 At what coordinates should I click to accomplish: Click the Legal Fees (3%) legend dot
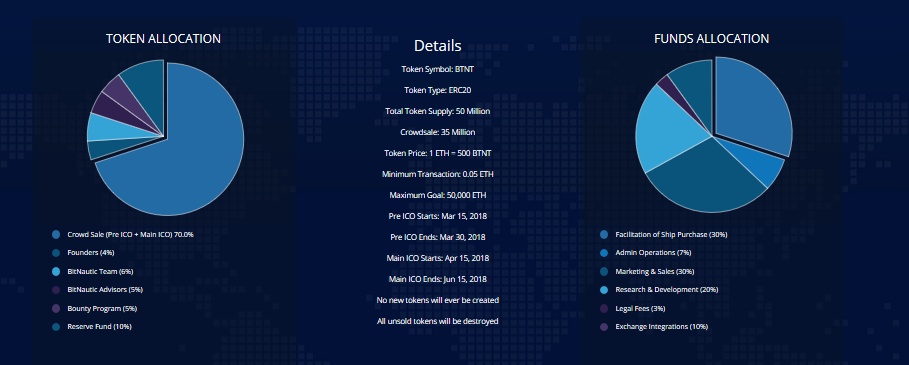pyautogui.click(x=604, y=308)
